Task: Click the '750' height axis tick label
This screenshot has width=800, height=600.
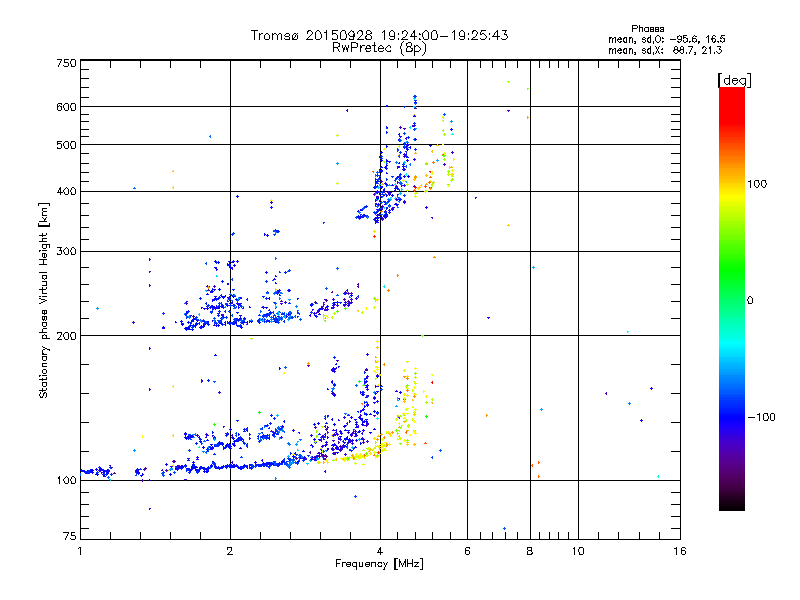Action: coord(66,63)
